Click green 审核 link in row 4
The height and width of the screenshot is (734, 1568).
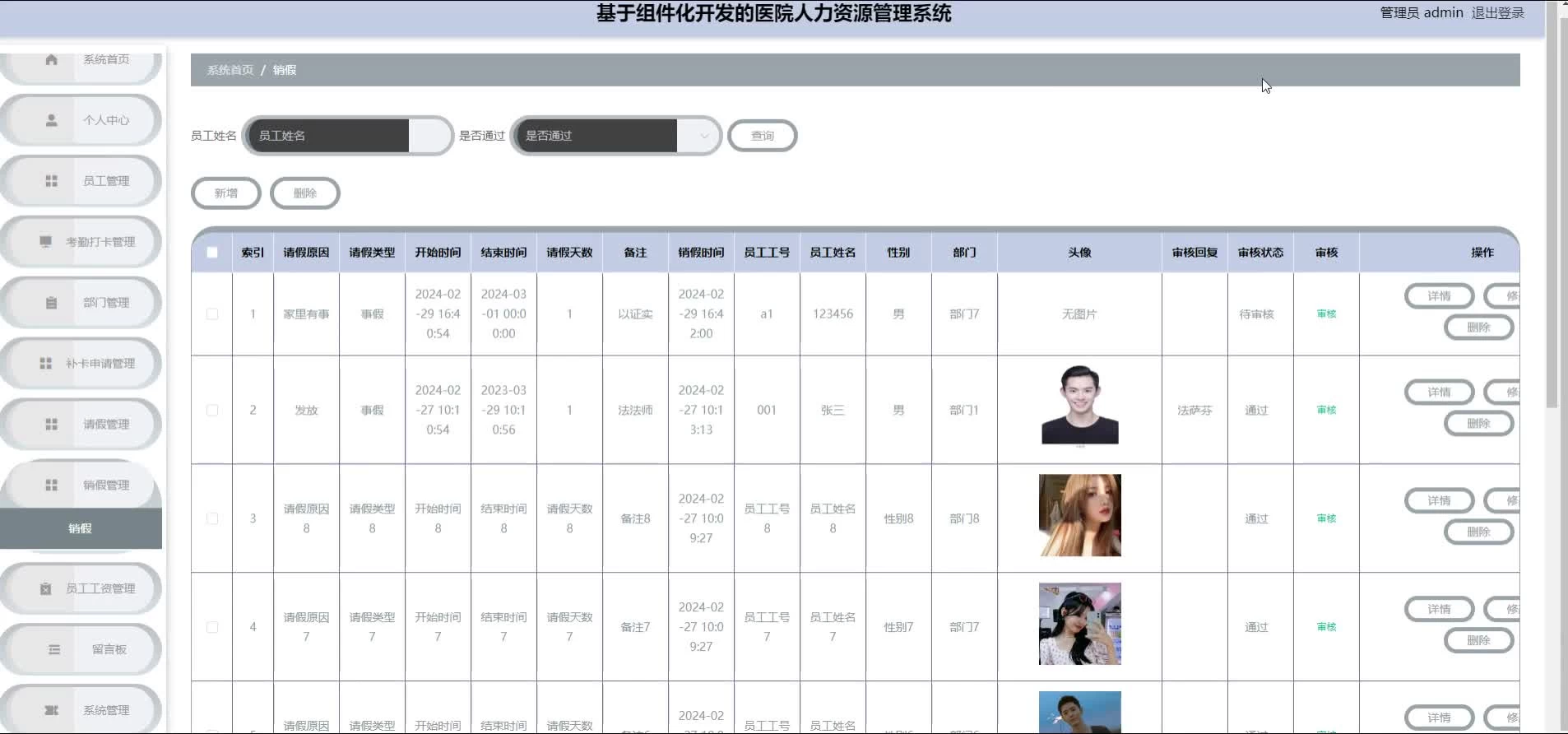(1326, 627)
